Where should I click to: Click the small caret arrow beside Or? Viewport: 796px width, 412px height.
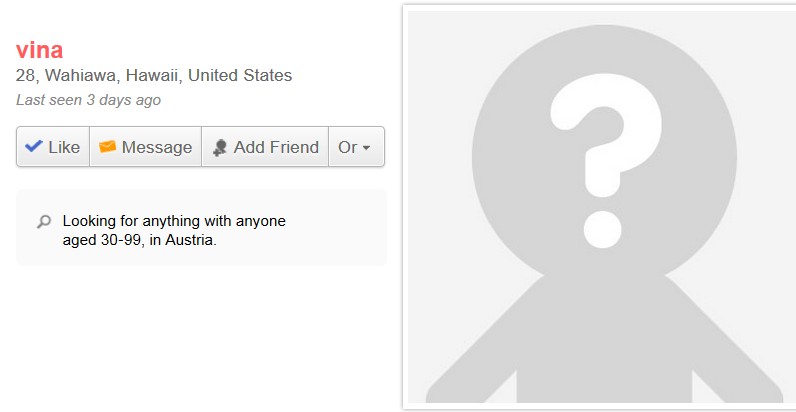click(366, 148)
